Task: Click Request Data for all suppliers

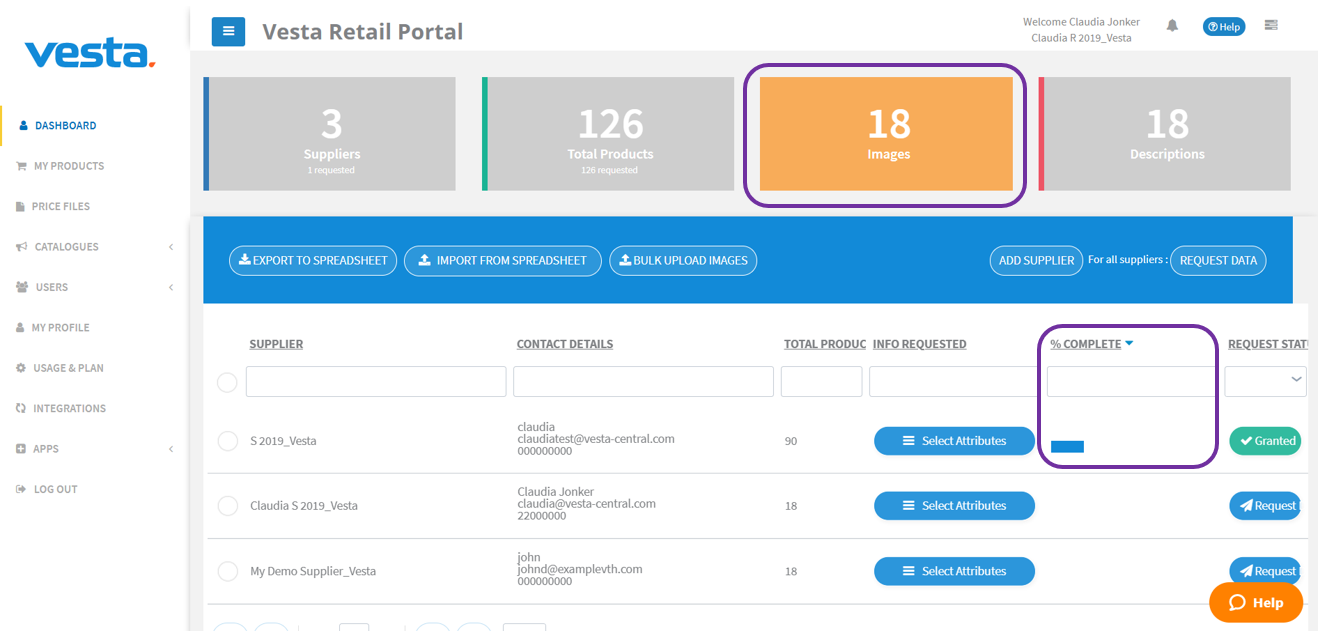Action: (1218, 260)
